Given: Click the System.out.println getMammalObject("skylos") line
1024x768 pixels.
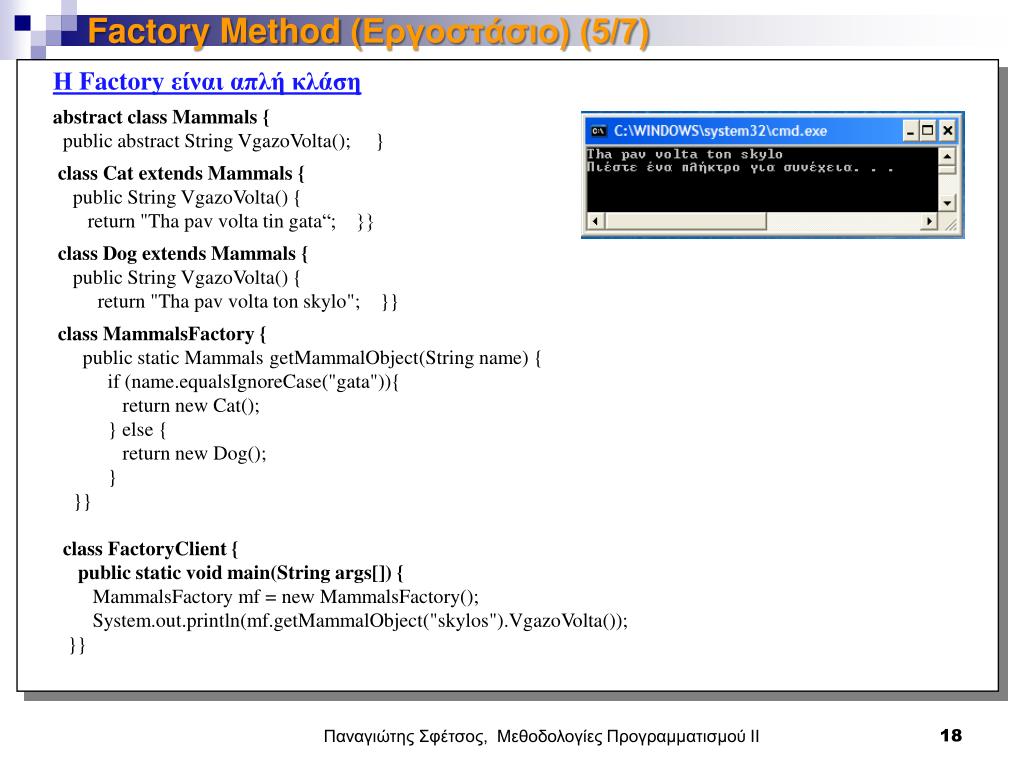Looking at the screenshot, I should click(x=360, y=621).
